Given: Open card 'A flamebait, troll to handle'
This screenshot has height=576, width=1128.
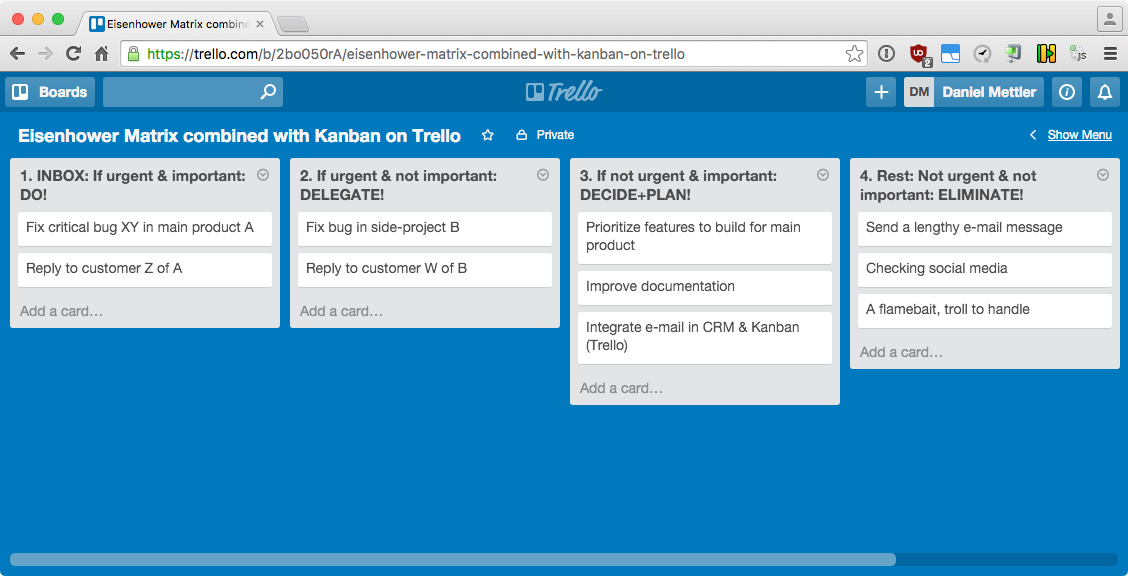Looking at the screenshot, I should point(985,311).
